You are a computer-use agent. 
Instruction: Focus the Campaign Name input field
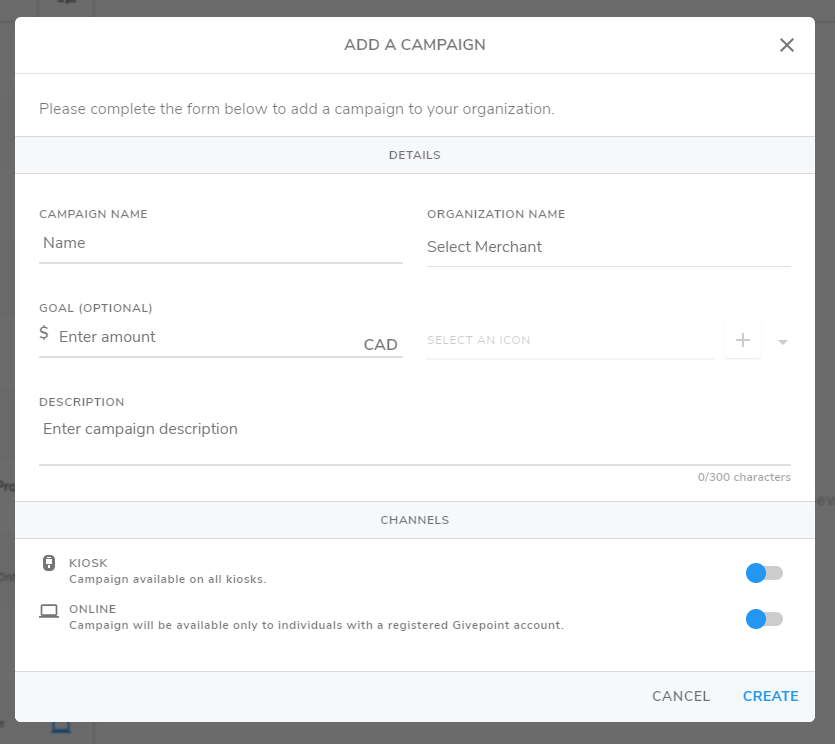tap(220, 243)
